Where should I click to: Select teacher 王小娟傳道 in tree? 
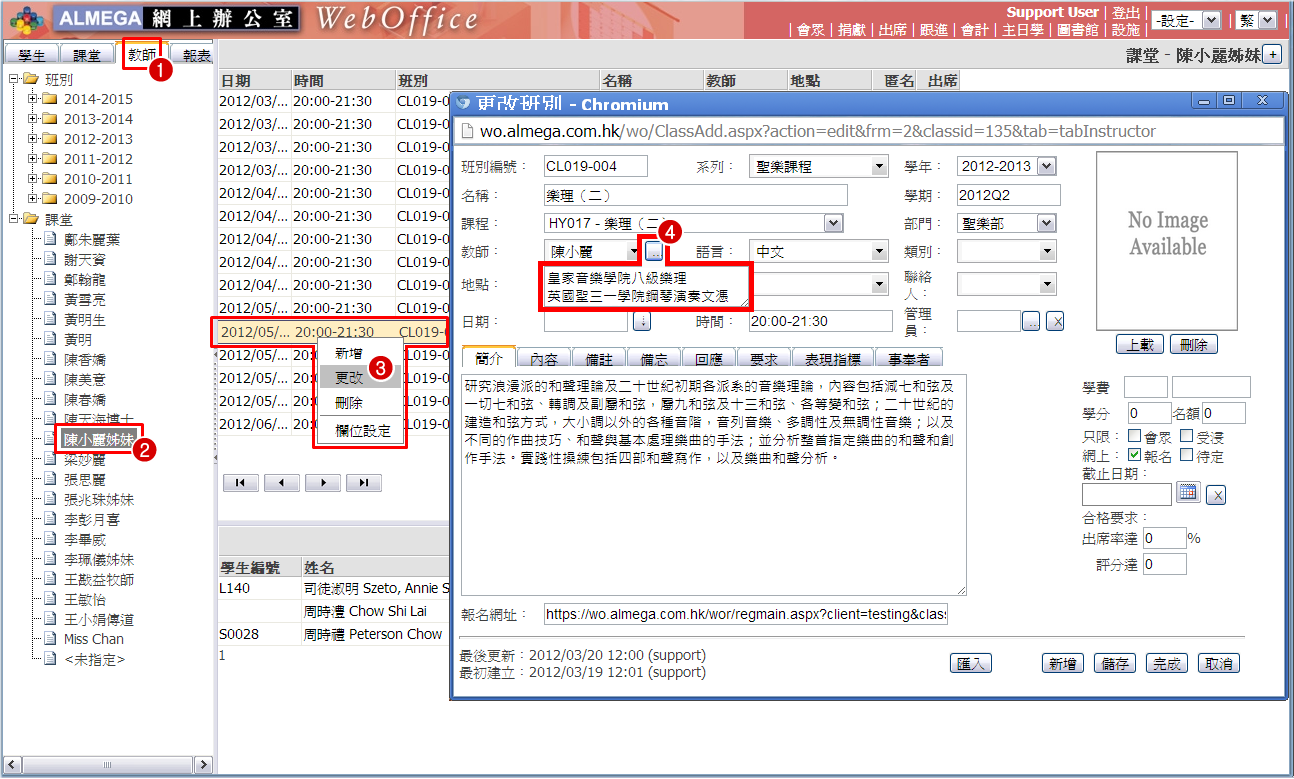98,619
